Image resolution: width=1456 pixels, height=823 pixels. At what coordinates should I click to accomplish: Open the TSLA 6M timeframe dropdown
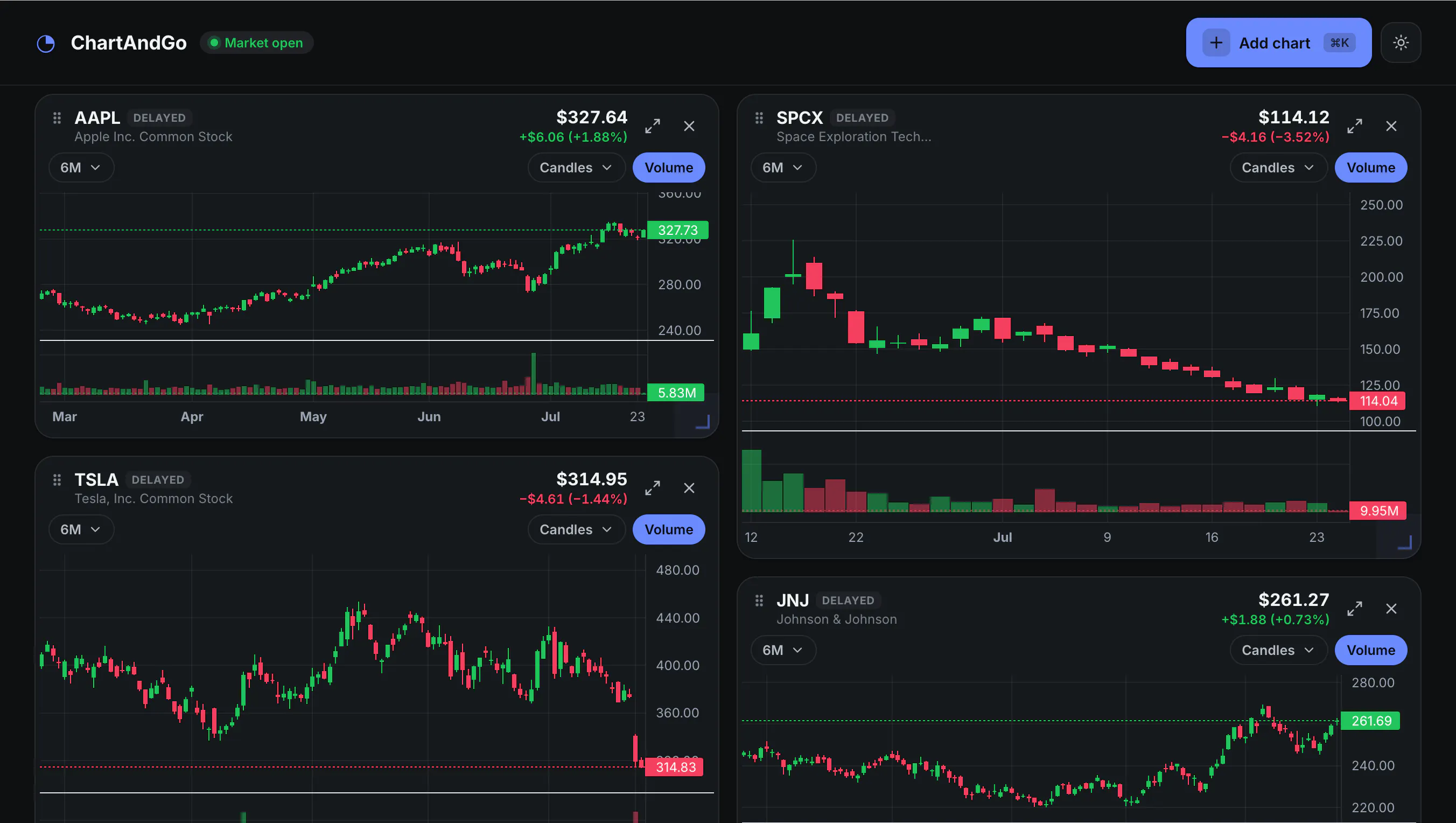coord(81,529)
